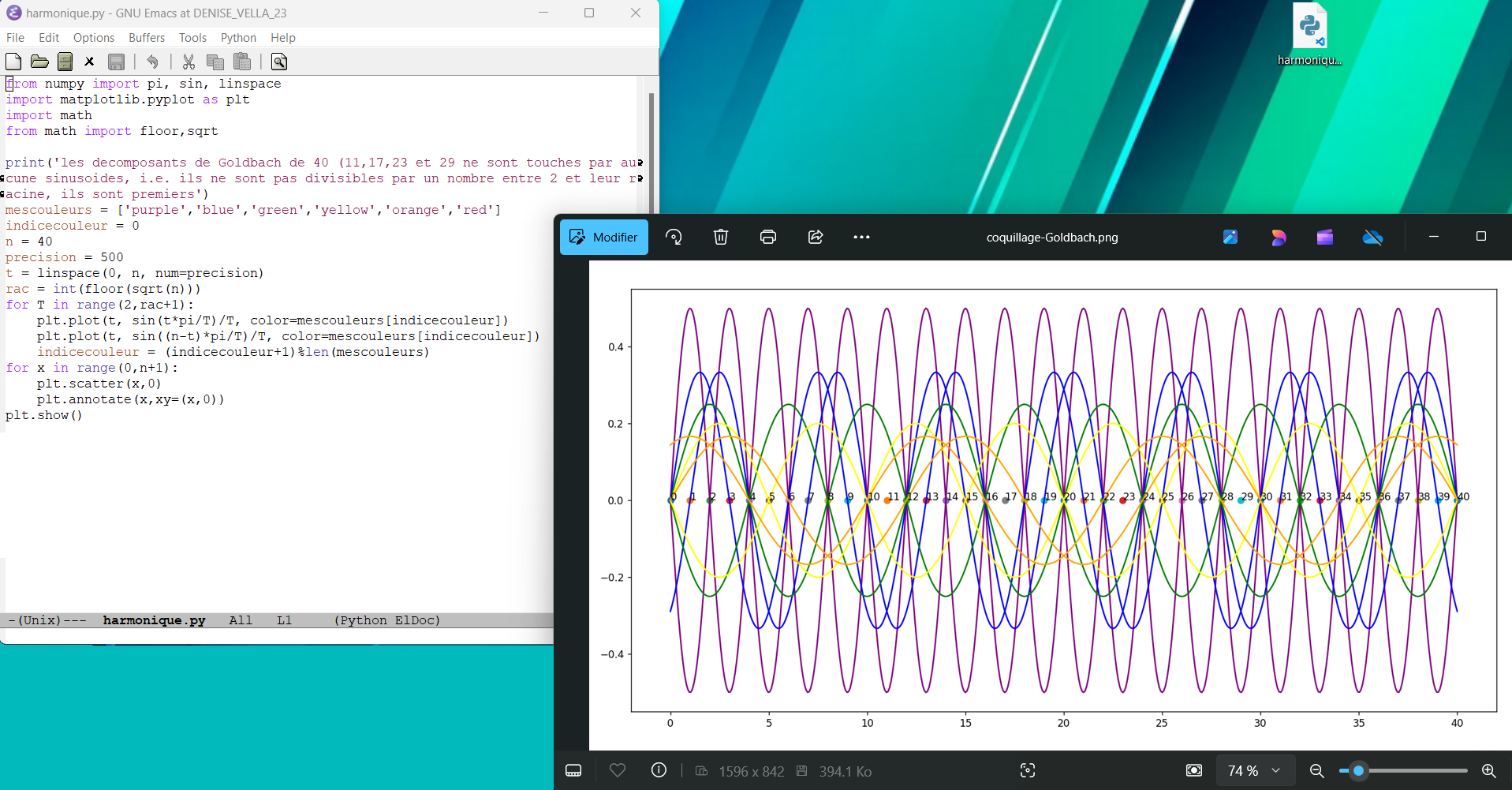This screenshot has height=790, width=1512.
Task: Click the Emacs new file icon
Action: pos(13,62)
